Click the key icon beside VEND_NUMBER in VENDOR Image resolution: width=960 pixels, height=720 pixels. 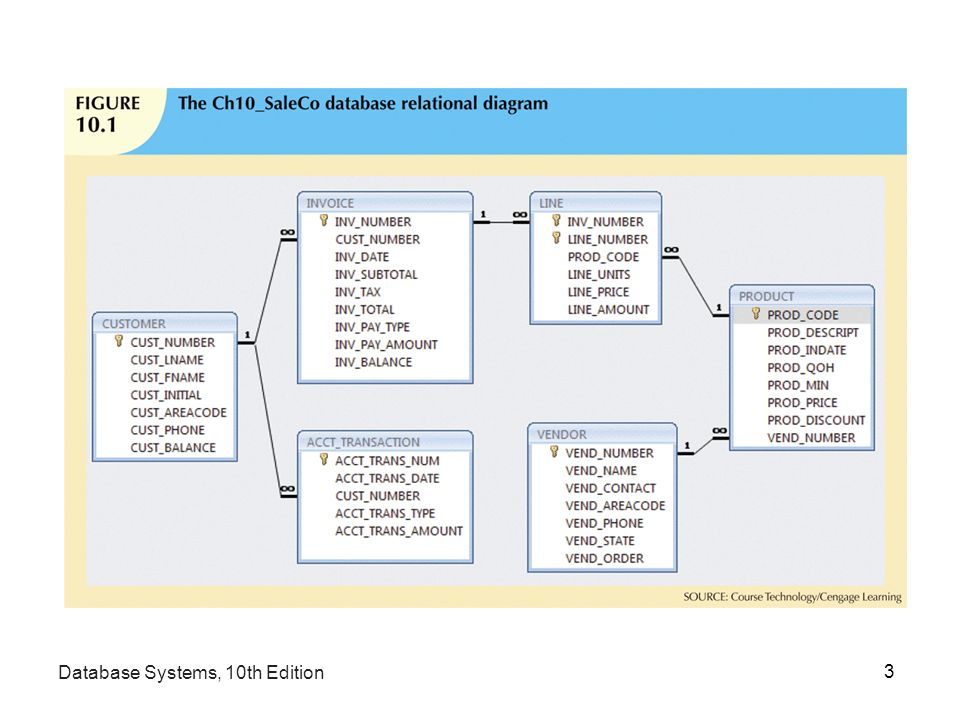pos(554,452)
